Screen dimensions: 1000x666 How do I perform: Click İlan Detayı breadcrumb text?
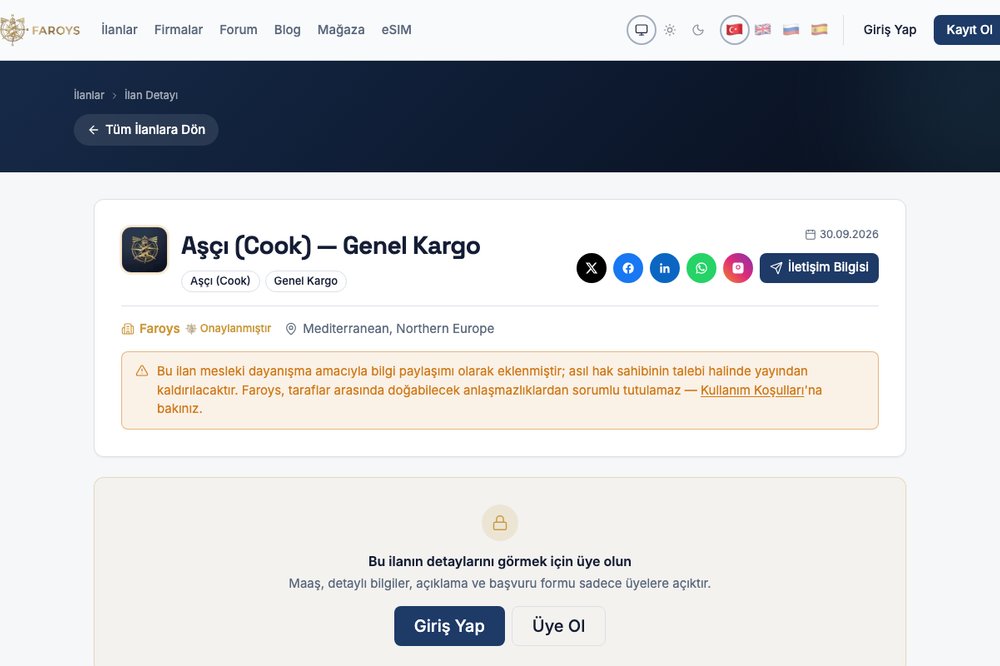coord(151,95)
